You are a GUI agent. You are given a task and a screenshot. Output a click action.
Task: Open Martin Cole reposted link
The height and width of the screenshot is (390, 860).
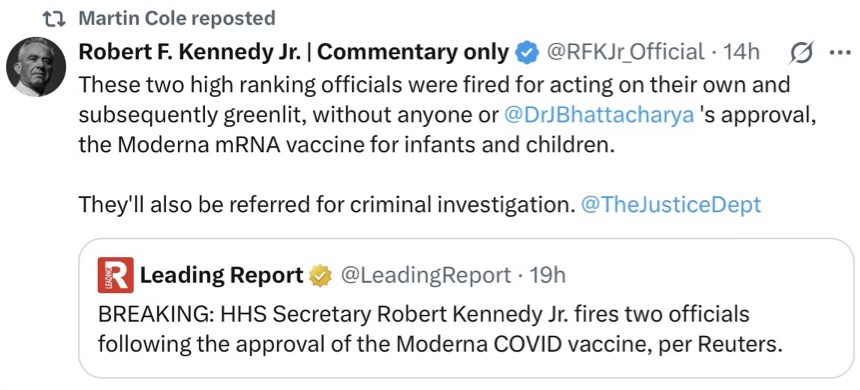point(177,19)
